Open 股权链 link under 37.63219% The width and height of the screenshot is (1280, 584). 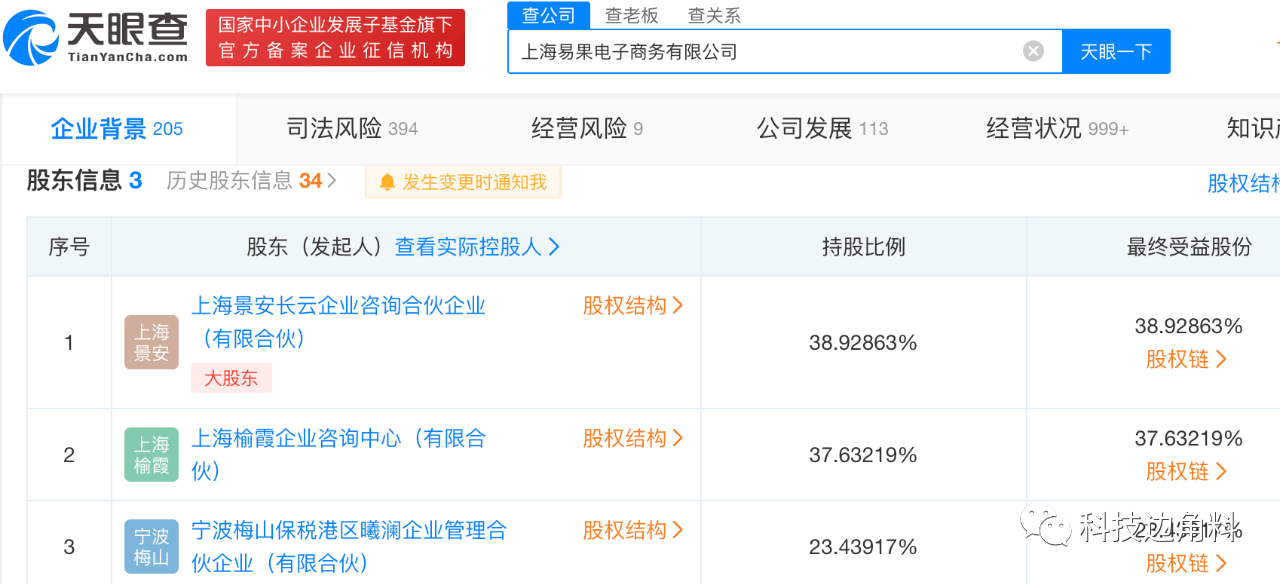point(1187,471)
